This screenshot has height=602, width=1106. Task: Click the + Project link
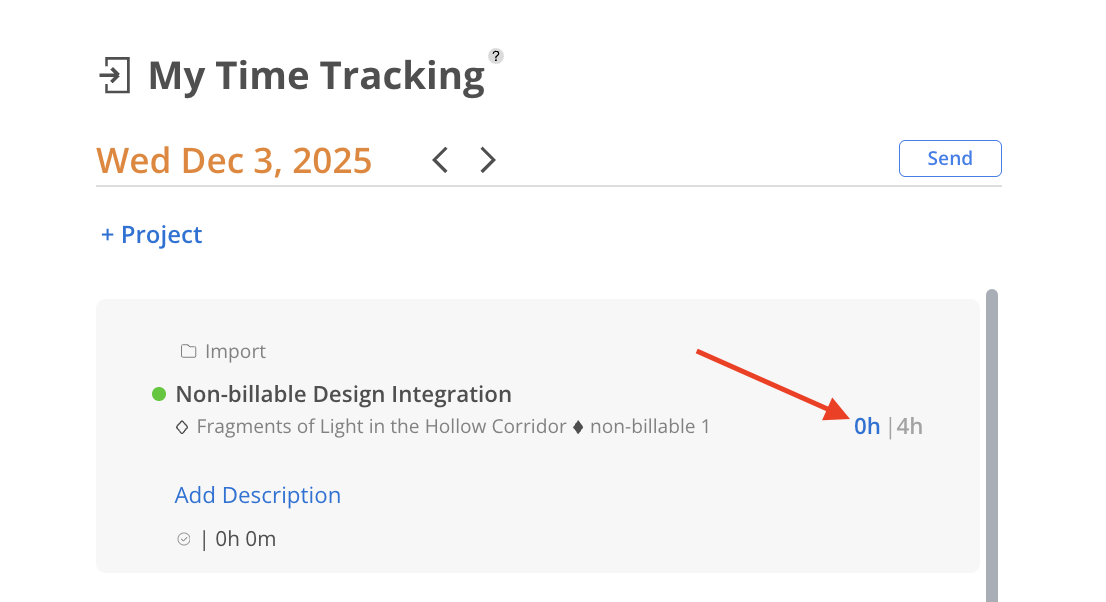point(152,235)
